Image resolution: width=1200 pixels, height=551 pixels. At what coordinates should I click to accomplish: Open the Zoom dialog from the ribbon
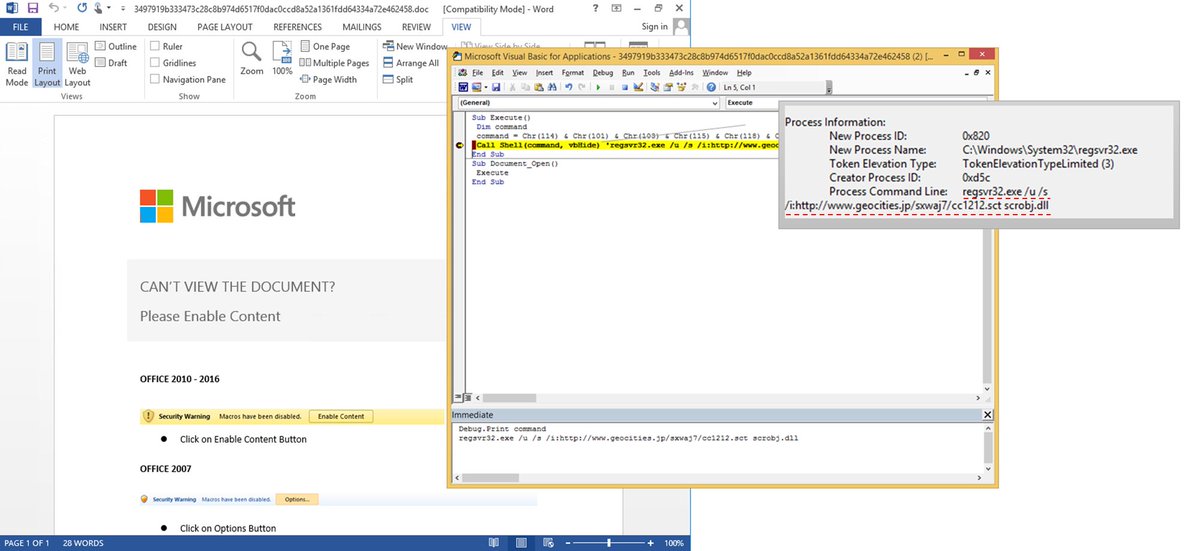252,58
